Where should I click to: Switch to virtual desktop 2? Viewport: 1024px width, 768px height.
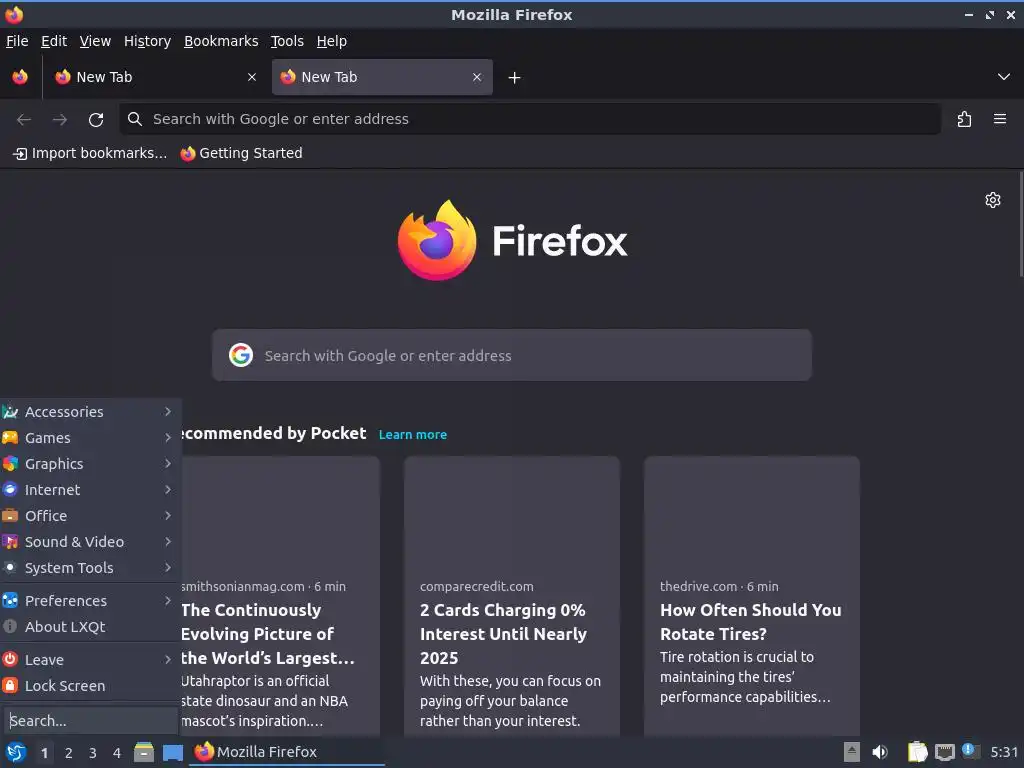pyautogui.click(x=69, y=753)
